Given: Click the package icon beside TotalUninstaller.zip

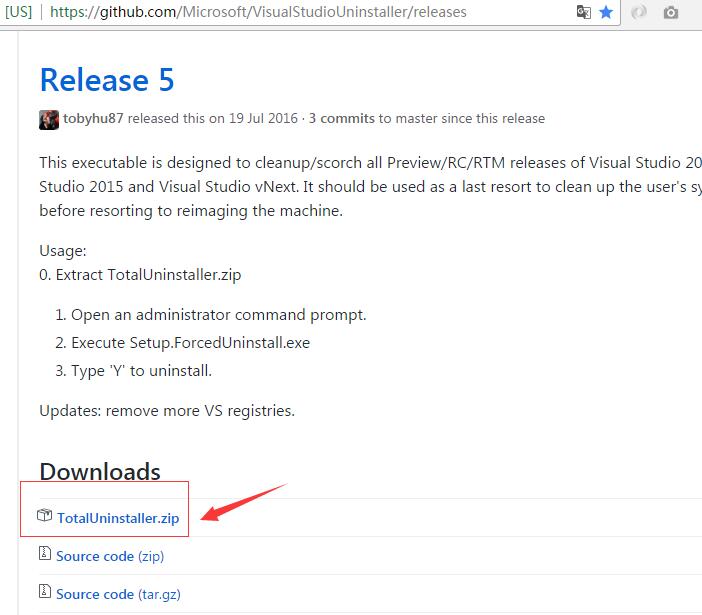Looking at the screenshot, I should 44,515.
